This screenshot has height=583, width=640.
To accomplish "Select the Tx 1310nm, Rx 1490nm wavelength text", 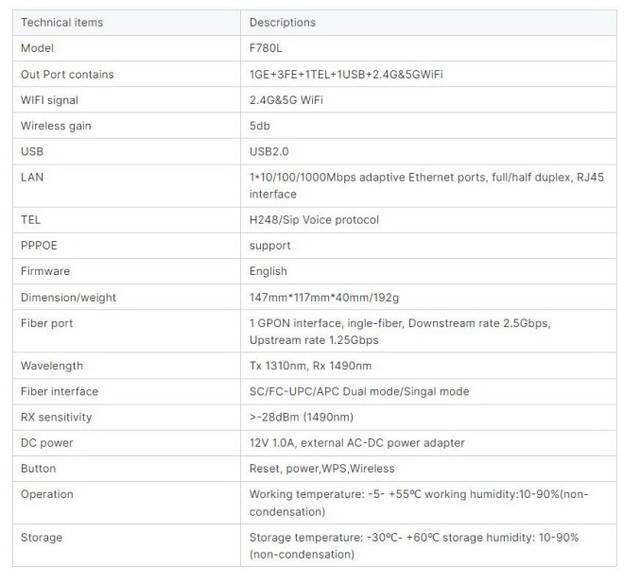I will click(x=310, y=366).
